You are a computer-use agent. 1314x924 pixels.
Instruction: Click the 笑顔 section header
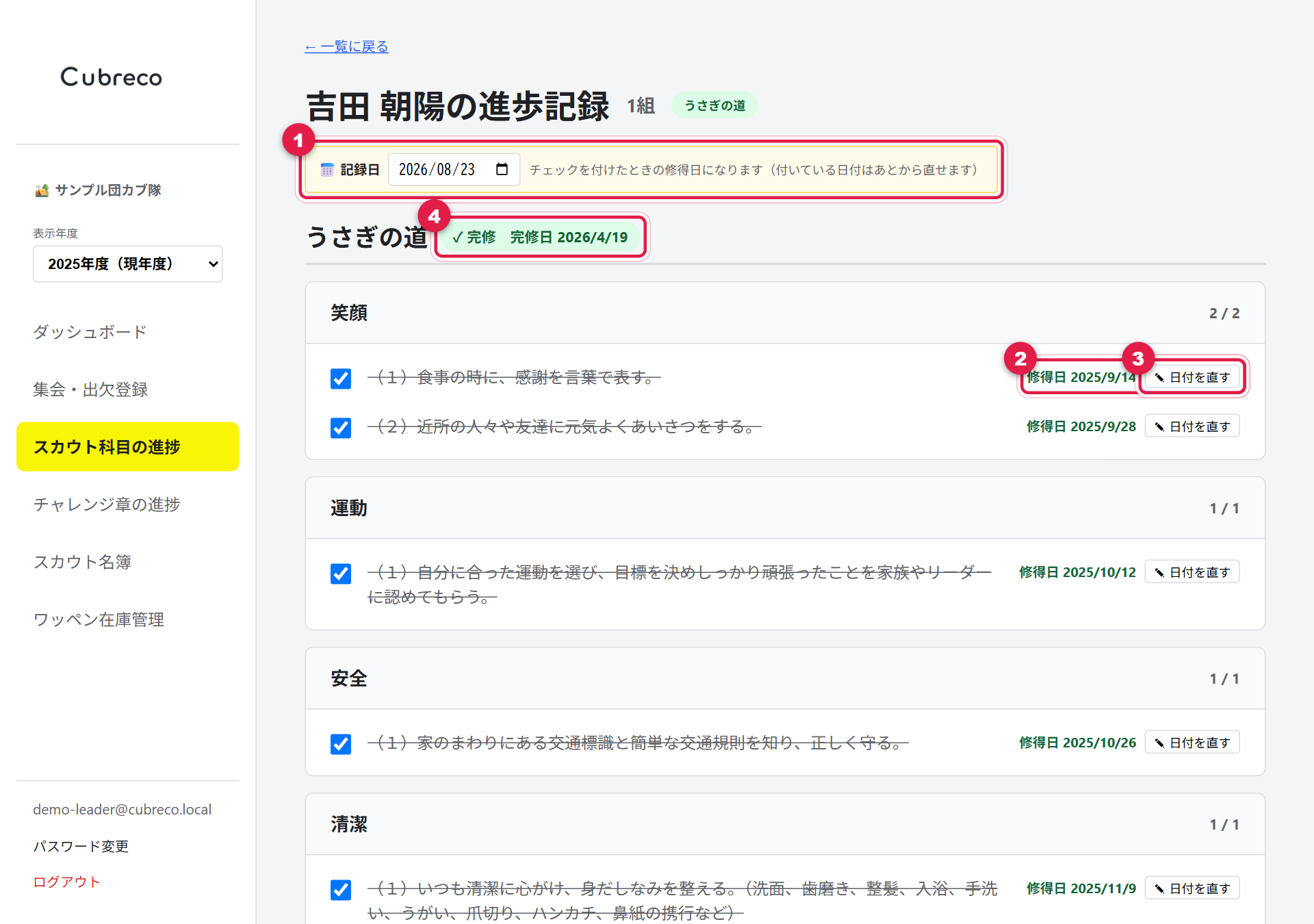[785, 313]
